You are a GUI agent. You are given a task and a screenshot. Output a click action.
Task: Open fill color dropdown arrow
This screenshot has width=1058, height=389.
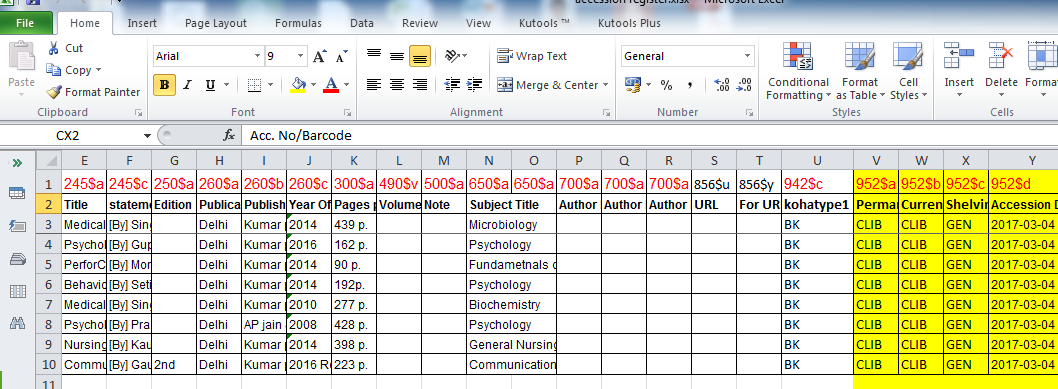click(314, 85)
